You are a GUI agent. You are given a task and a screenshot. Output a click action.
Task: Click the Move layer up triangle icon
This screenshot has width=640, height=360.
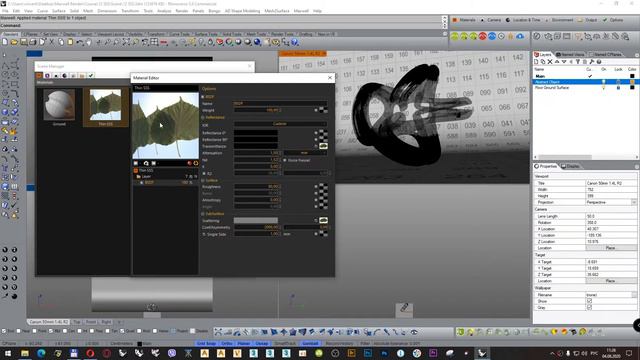coord(557,62)
